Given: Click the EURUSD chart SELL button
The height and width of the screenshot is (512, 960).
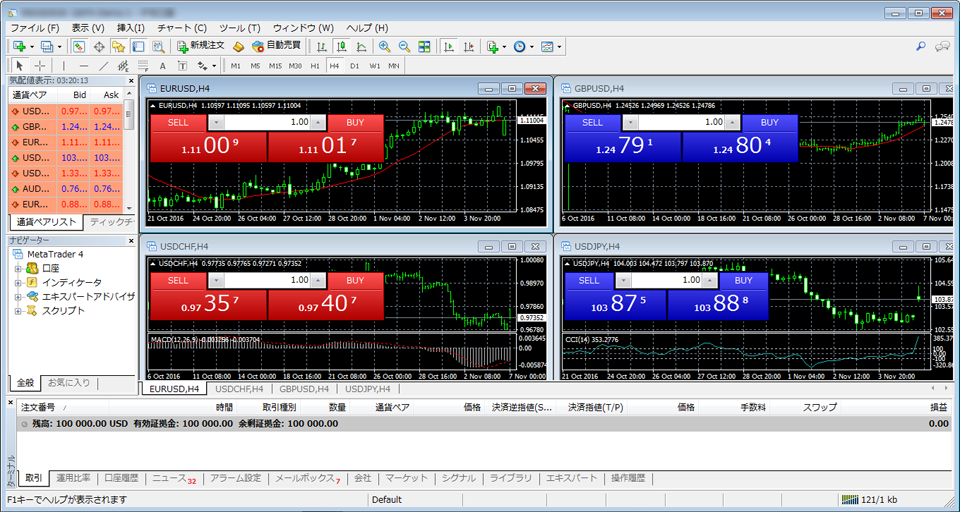Looking at the screenshot, I should pos(178,122).
